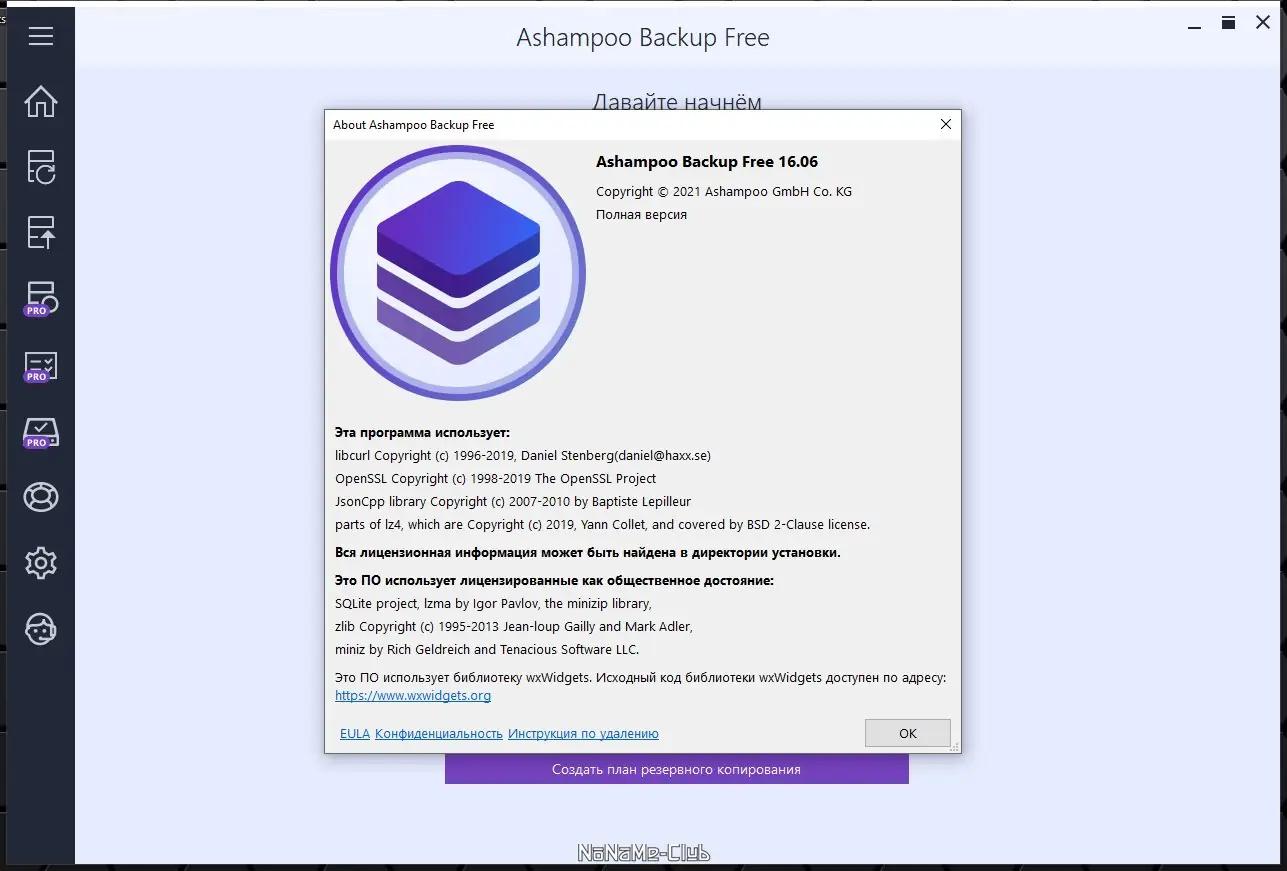The width and height of the screenshot is (1287, 871).
Task: Click the 'Ashampoo Backup Free 16.06' version heading
Action: click(707, 162)
